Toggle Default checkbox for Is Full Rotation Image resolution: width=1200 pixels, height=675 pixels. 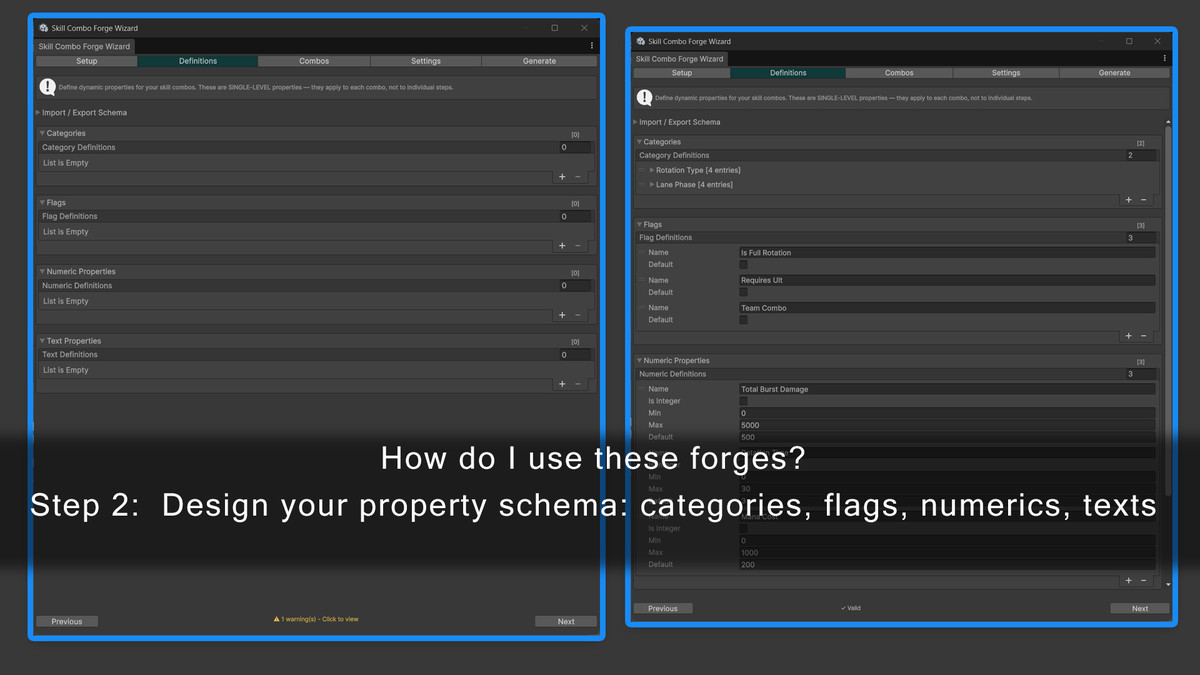[743, 265]
